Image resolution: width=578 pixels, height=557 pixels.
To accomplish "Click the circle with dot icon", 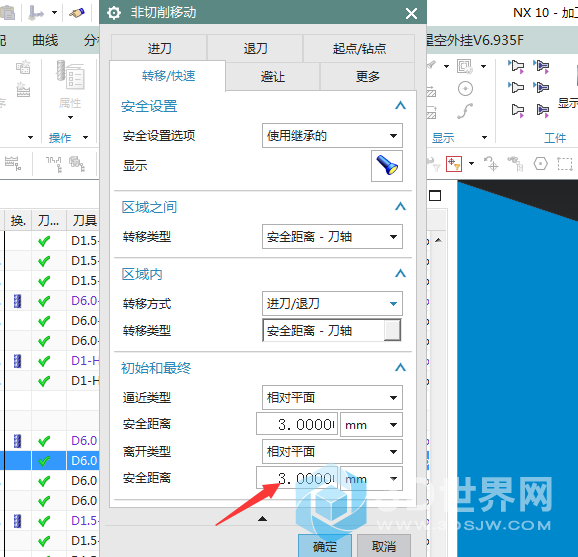I will [x=465, y=88].
